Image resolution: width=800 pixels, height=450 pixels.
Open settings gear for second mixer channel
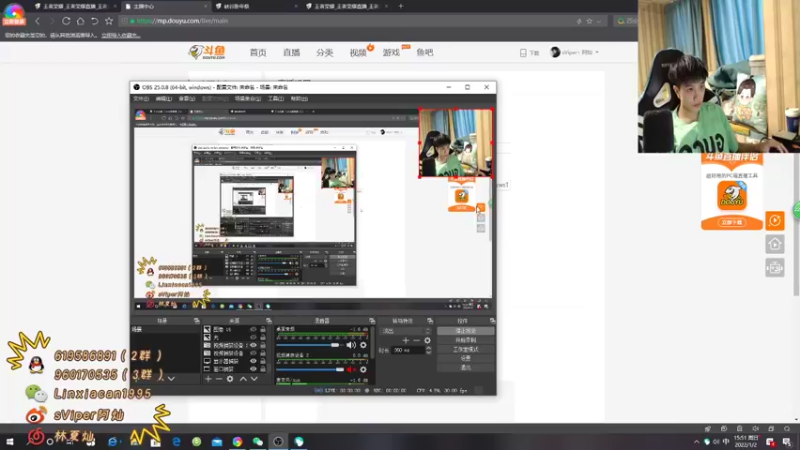pos(363,369)
